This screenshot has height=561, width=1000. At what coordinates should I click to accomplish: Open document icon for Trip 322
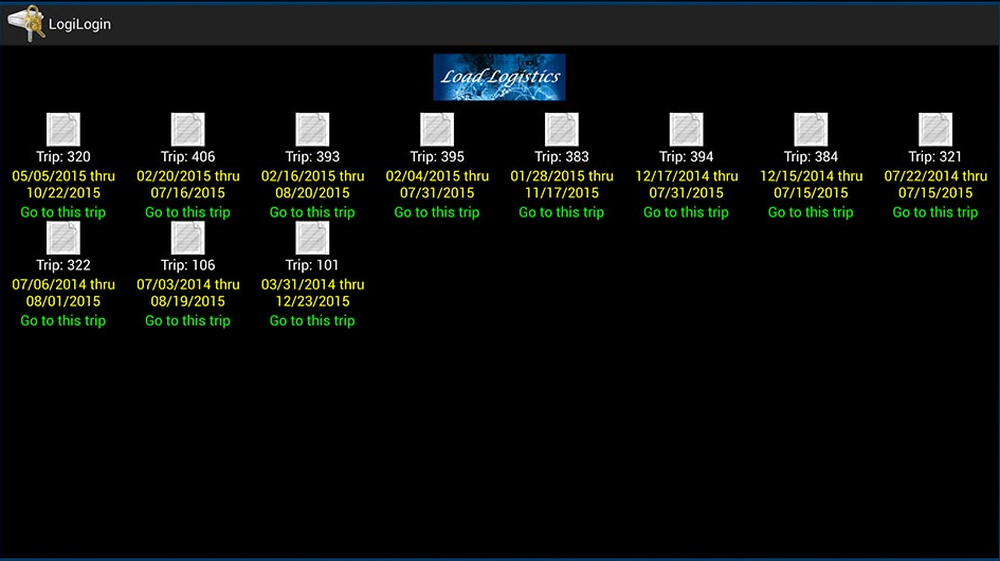click(63, 238)
